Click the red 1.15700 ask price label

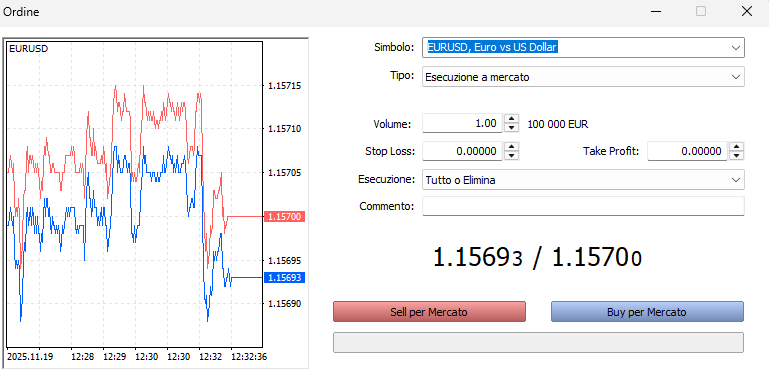click(284, 216)
